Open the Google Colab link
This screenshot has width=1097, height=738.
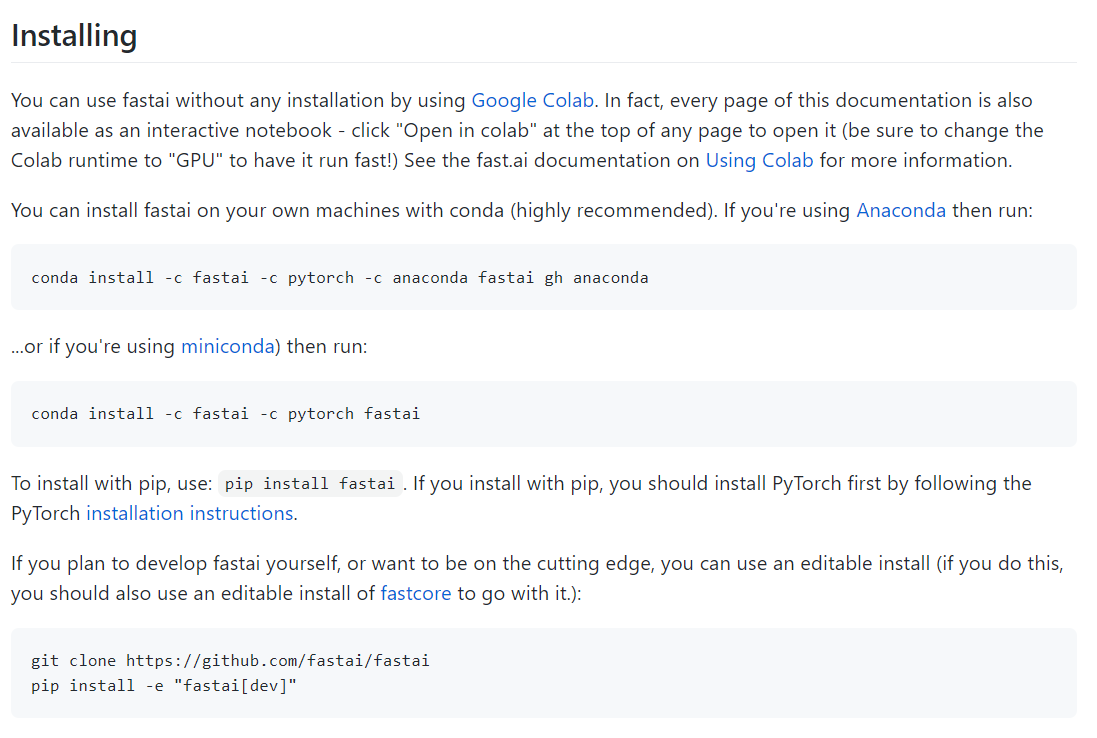pos(533,101)
